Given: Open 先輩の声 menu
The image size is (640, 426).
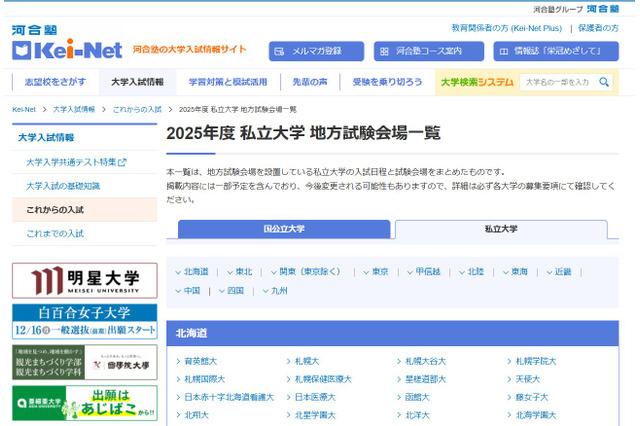Looking at the screenshot, I should click(x=310, y=82).
